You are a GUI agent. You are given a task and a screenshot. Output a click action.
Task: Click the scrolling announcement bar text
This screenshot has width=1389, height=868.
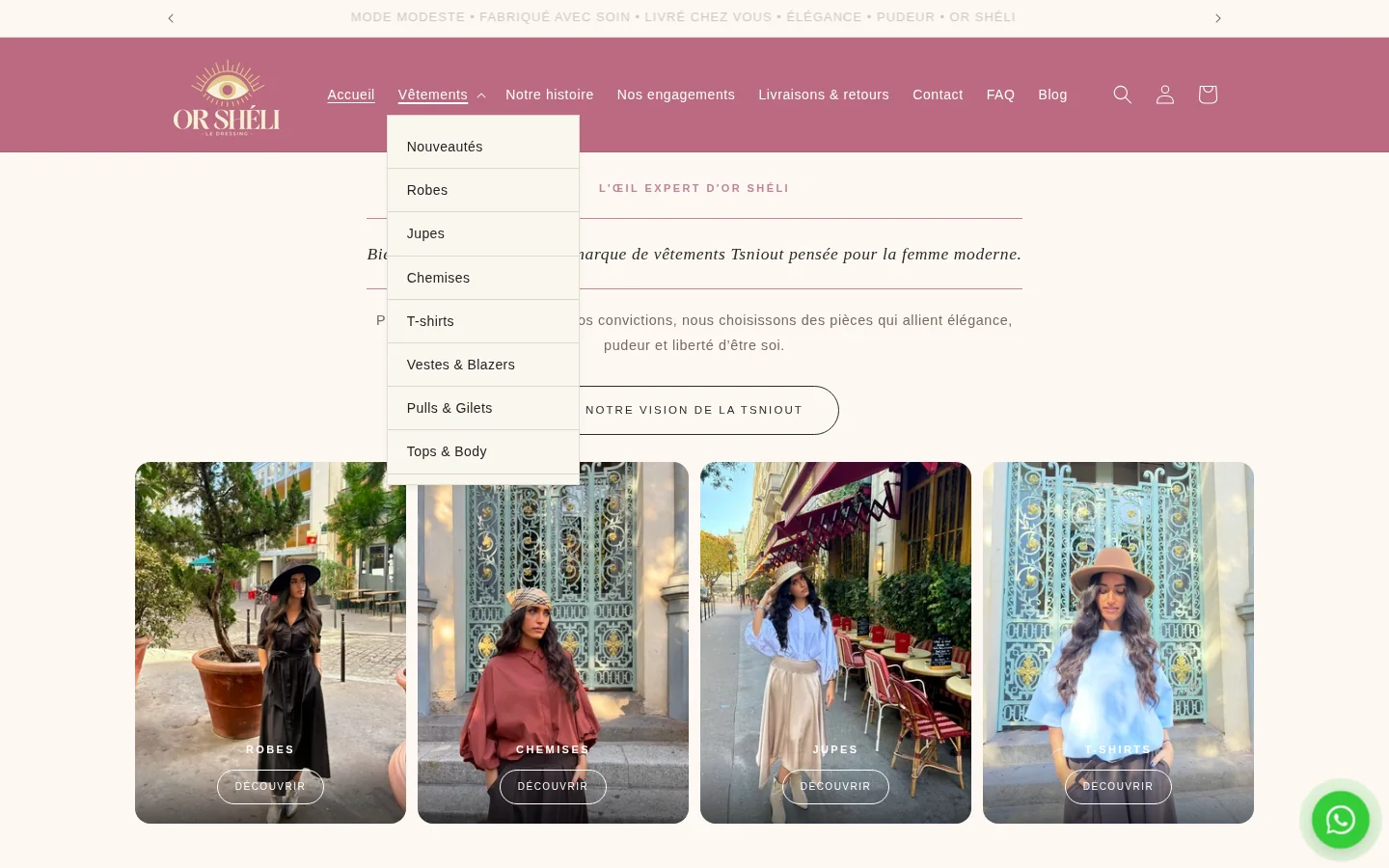(683, 17)
